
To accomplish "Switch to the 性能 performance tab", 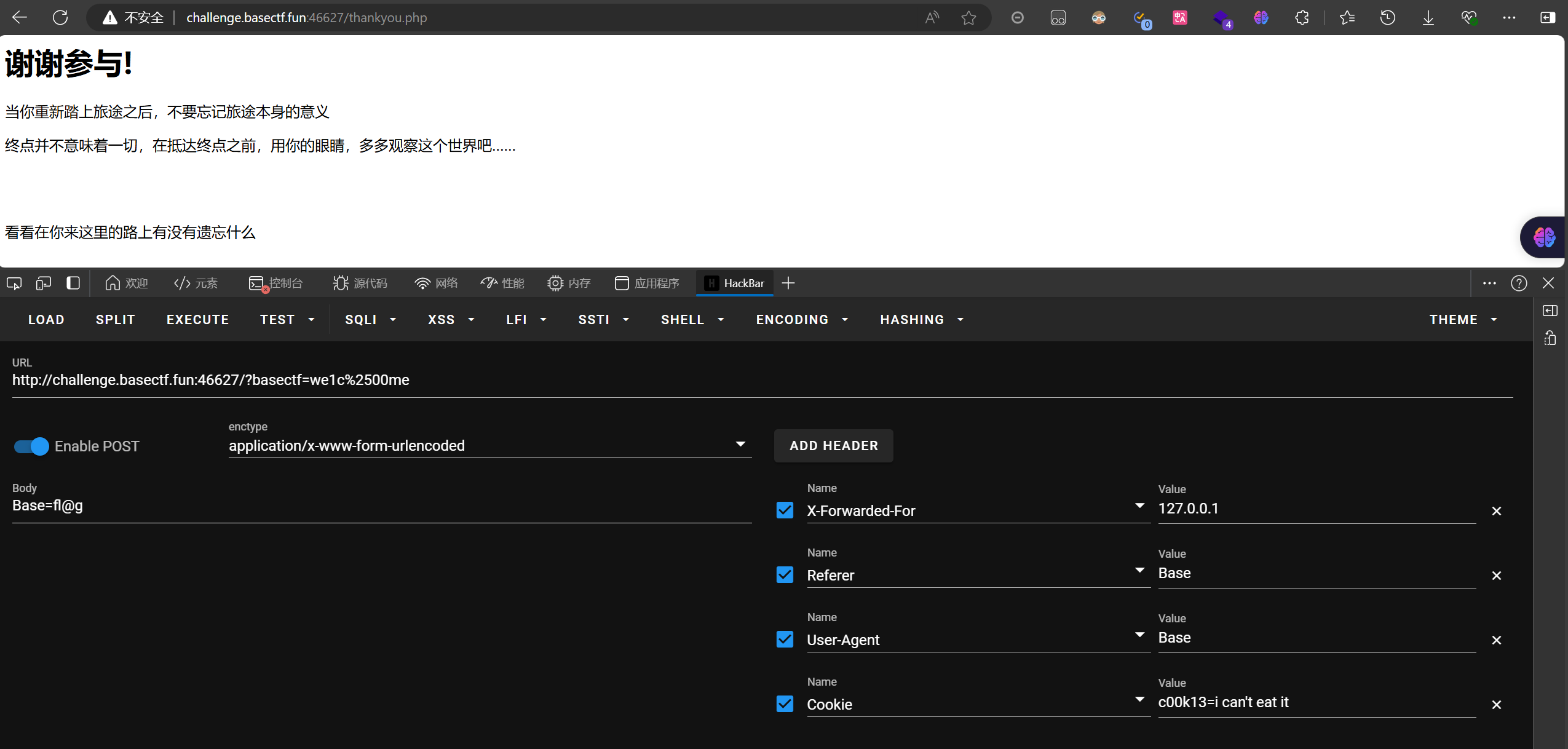I will click(x=502, y=283).
